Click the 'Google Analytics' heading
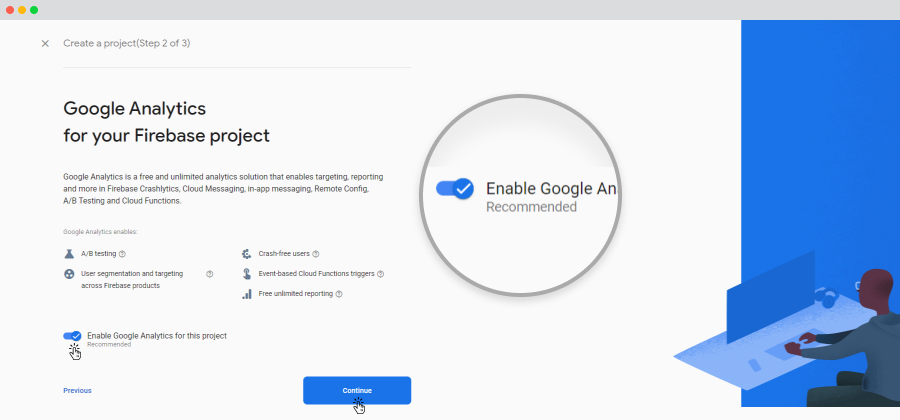Screen dimensions: 900x420 tap(134, 108)
